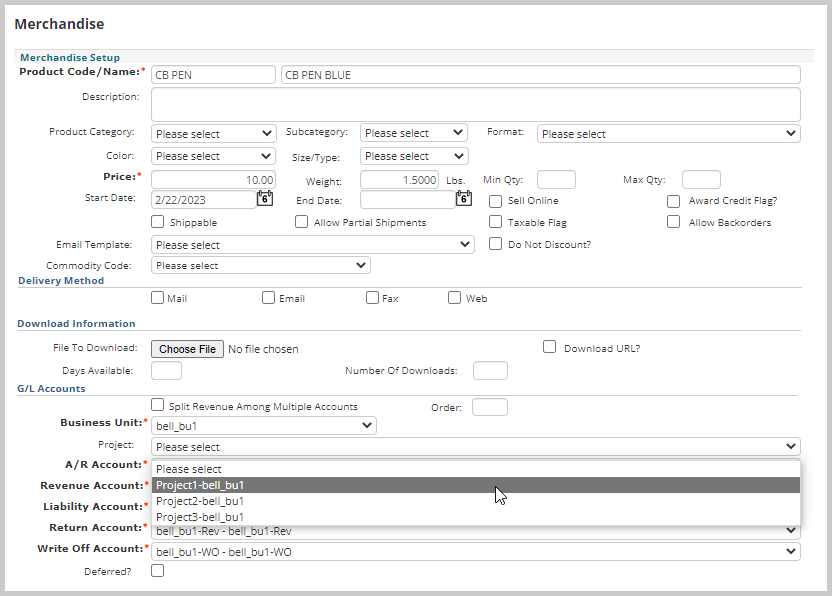Click the End Date text field
The width and height of the screenshot is (832, 596).
point(408,200)
